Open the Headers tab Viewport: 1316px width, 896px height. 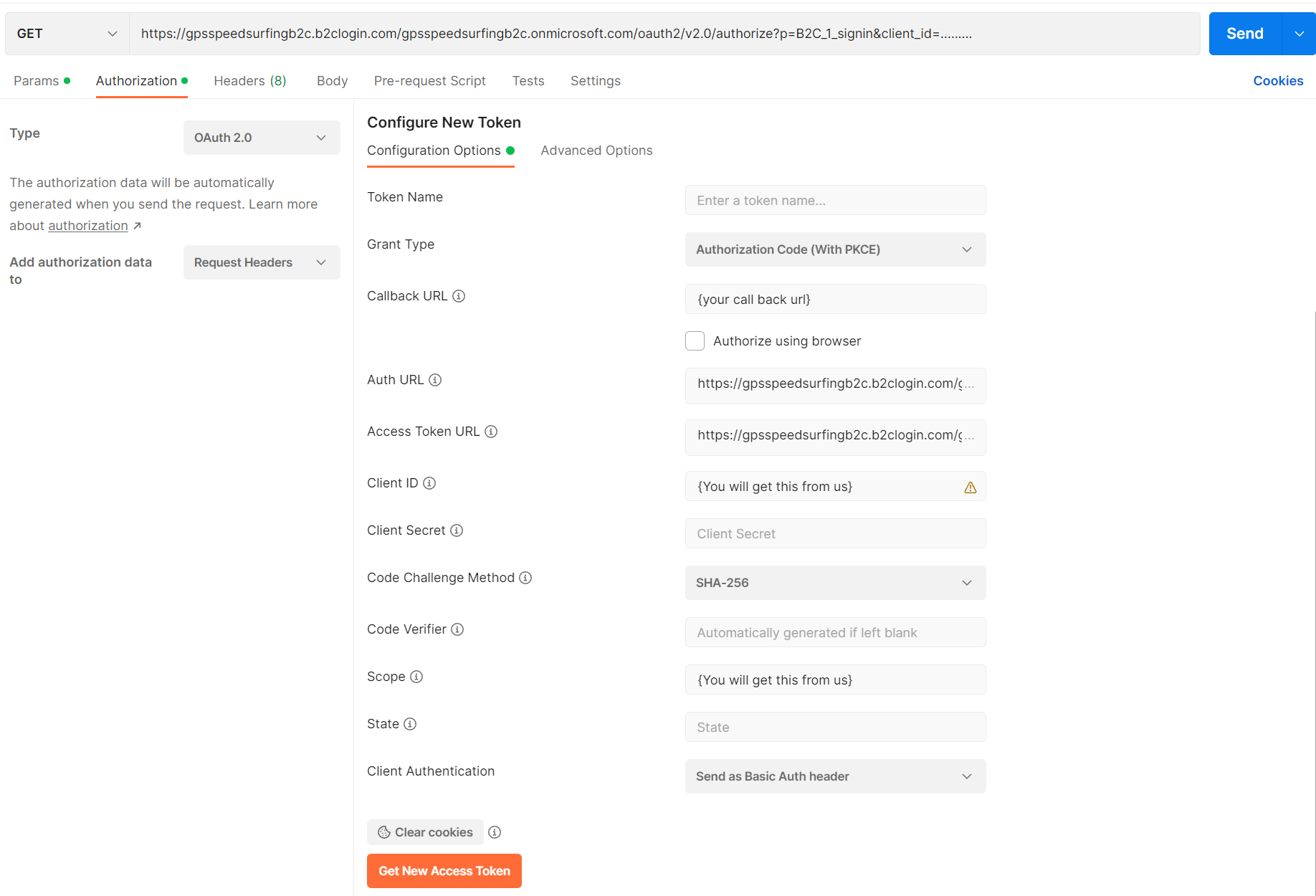pos(249,81)
